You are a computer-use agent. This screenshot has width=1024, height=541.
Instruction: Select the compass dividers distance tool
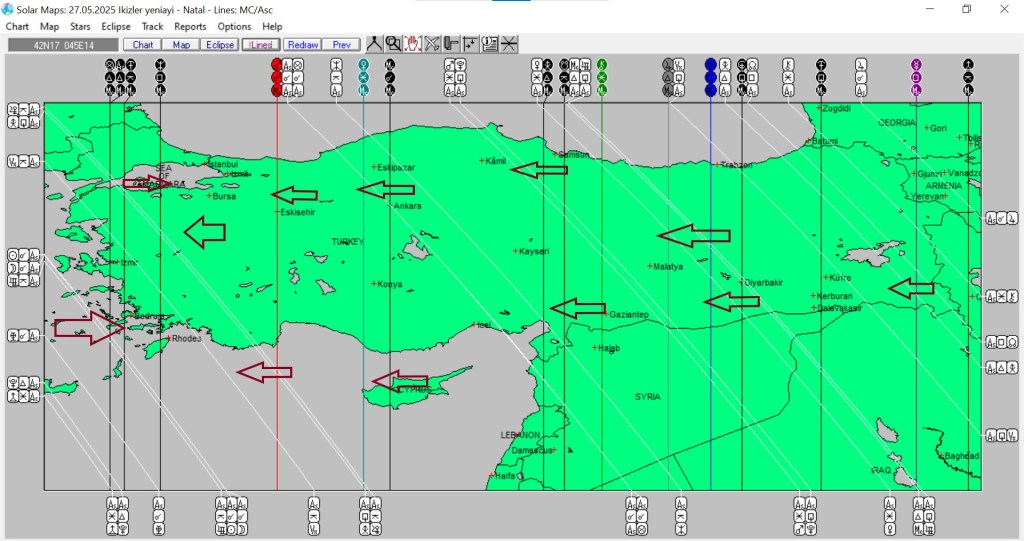374,44
